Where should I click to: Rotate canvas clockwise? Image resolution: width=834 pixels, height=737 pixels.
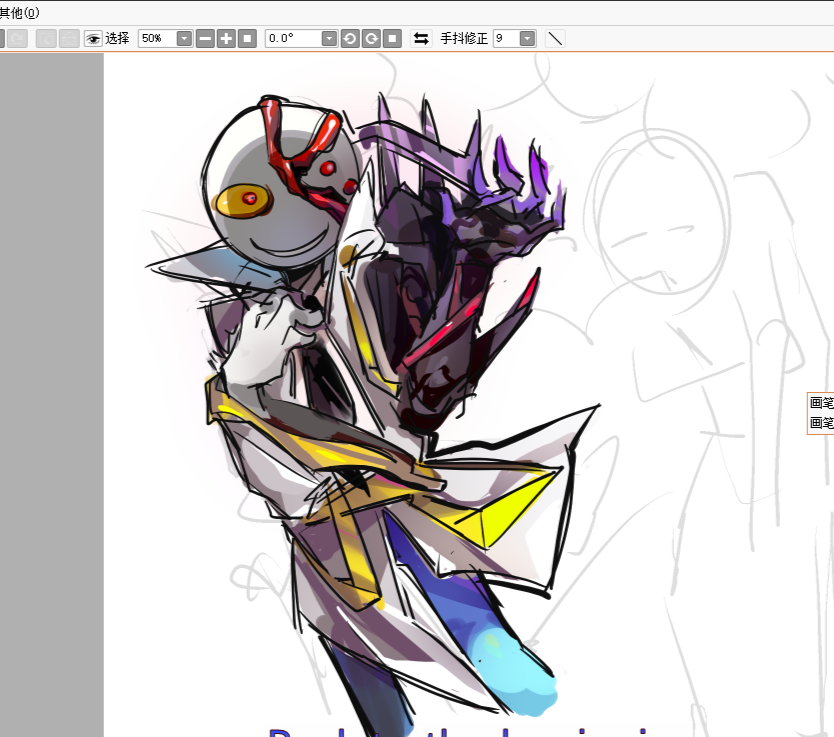click(371, 38)
